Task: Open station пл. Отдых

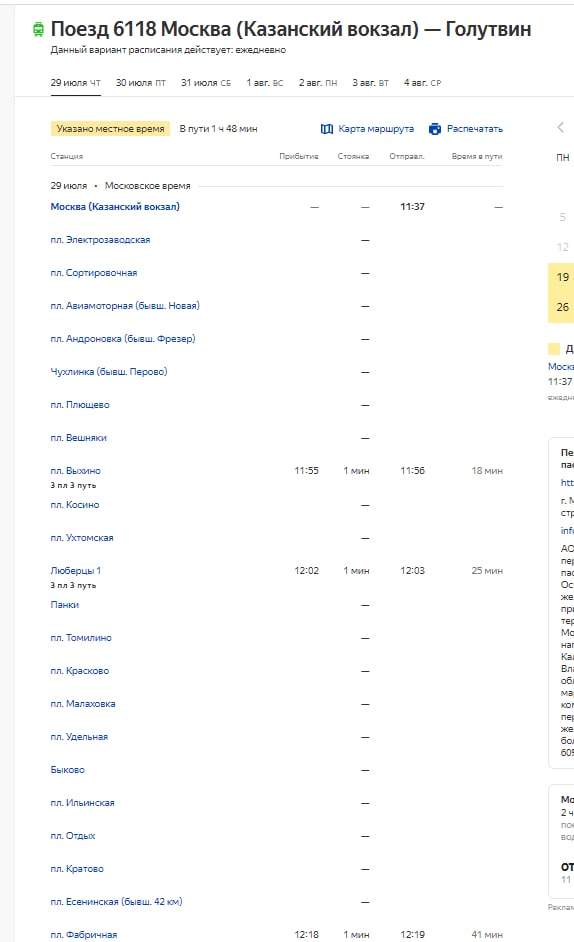Action: tap(73, 836)
